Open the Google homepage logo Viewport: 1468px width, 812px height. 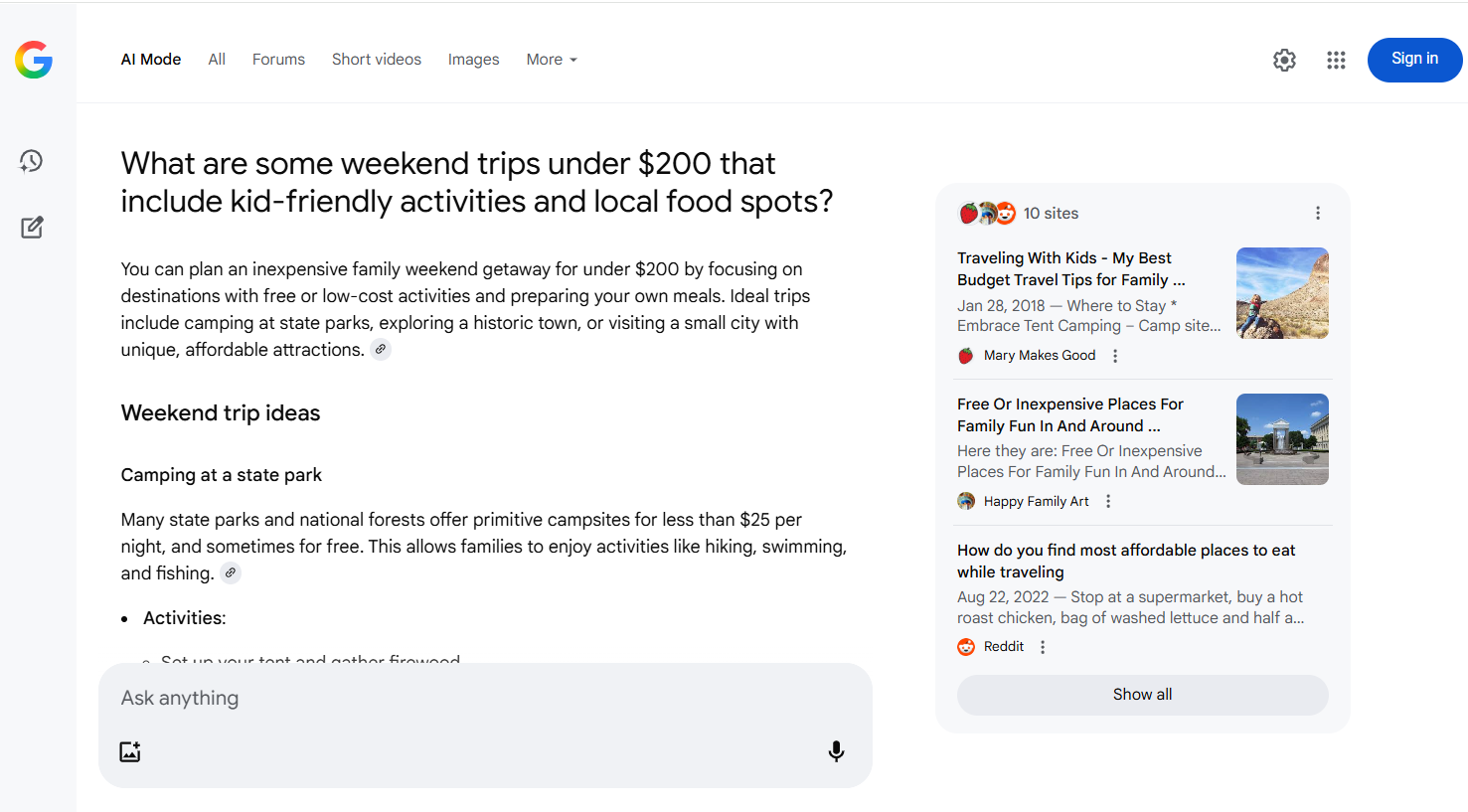coord(34,60)
